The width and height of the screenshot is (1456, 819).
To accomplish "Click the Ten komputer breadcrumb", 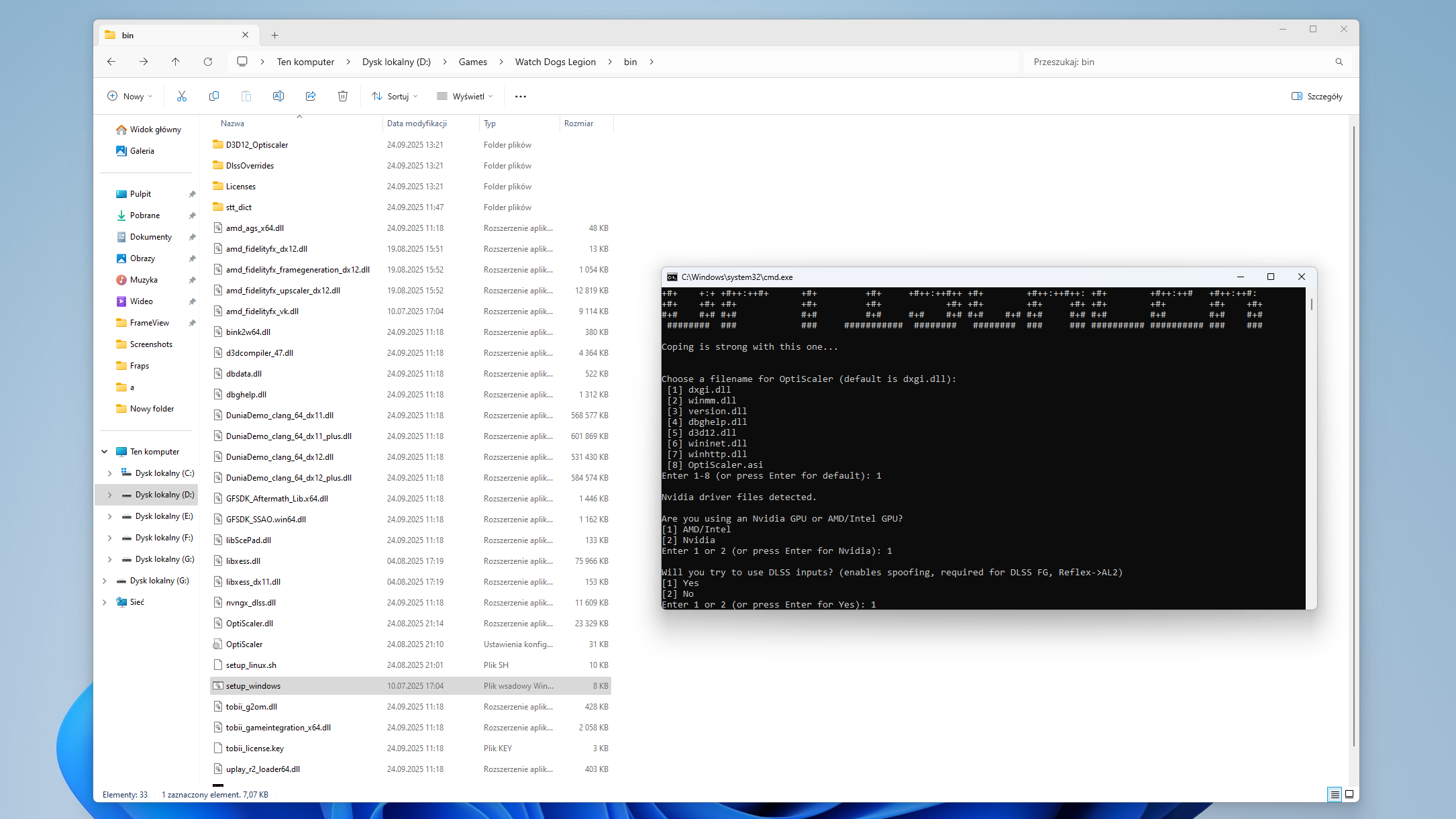I will point(305,62).
